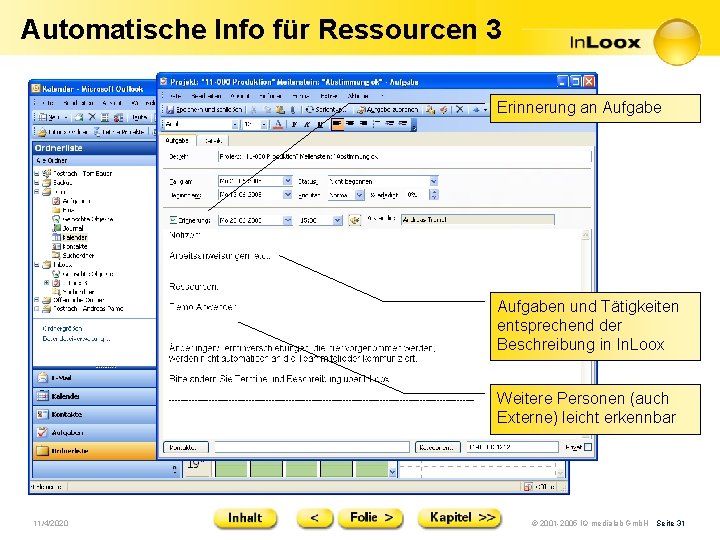The height and width of the screenshot is (540, 720).
Task: Click Aufgabe zuordnen in the toolbar
Action: tap(388, 110)
